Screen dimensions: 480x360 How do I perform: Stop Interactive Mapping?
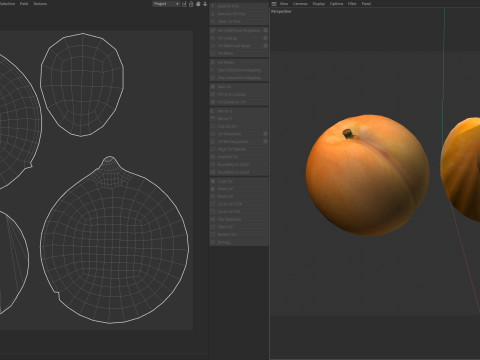click(239, 78)
